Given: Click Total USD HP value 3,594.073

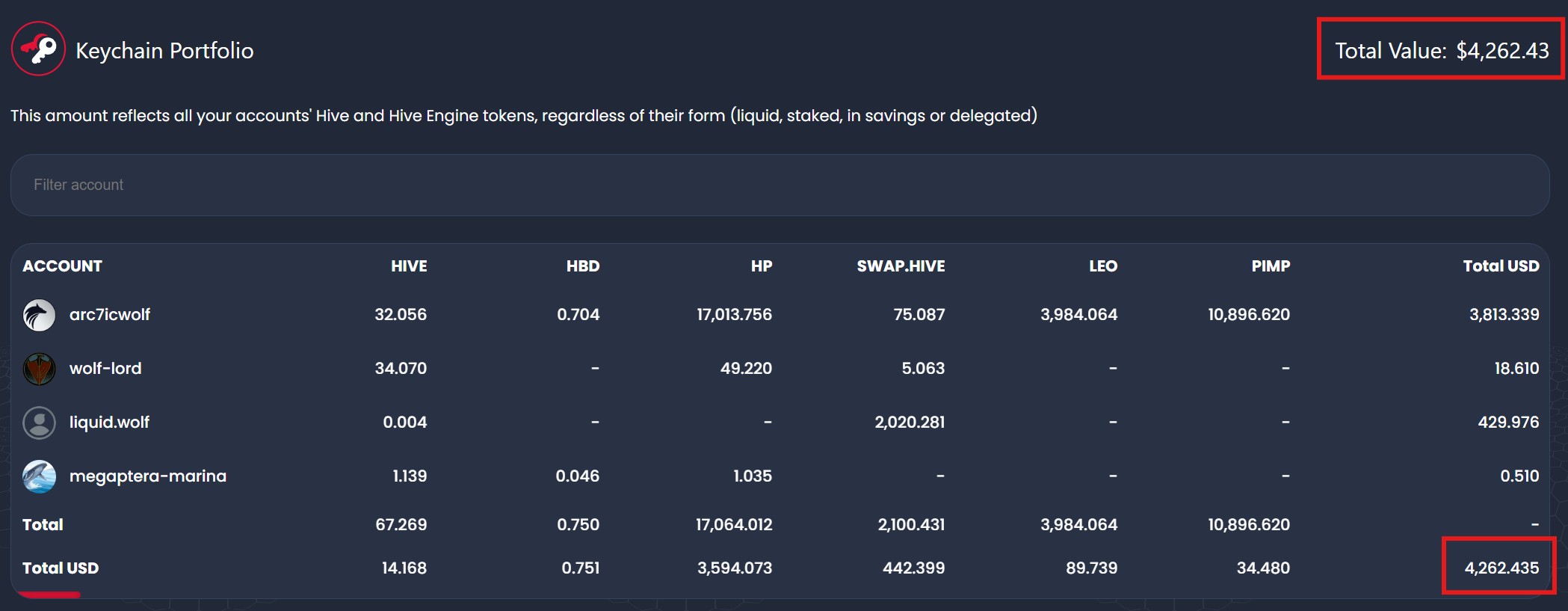Looking at the screenshot, I should tap(735, 568).
